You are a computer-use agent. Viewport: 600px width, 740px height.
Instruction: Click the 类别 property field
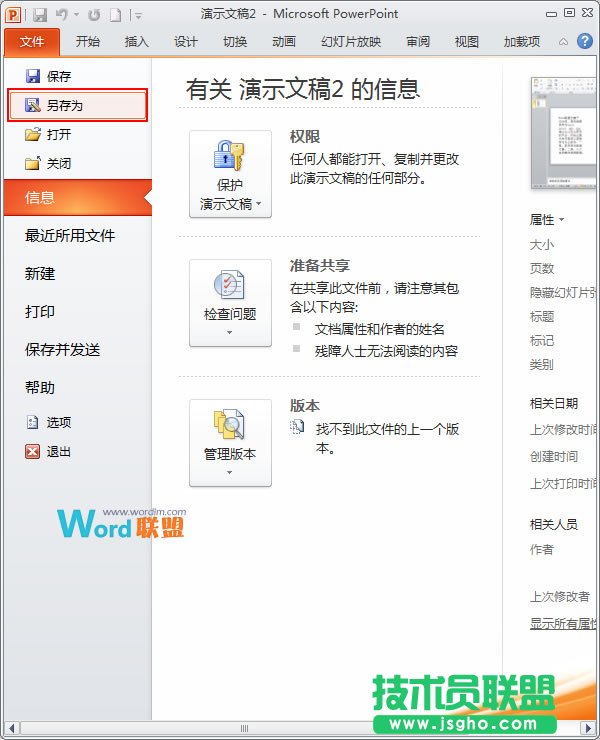tap(541, 364)
